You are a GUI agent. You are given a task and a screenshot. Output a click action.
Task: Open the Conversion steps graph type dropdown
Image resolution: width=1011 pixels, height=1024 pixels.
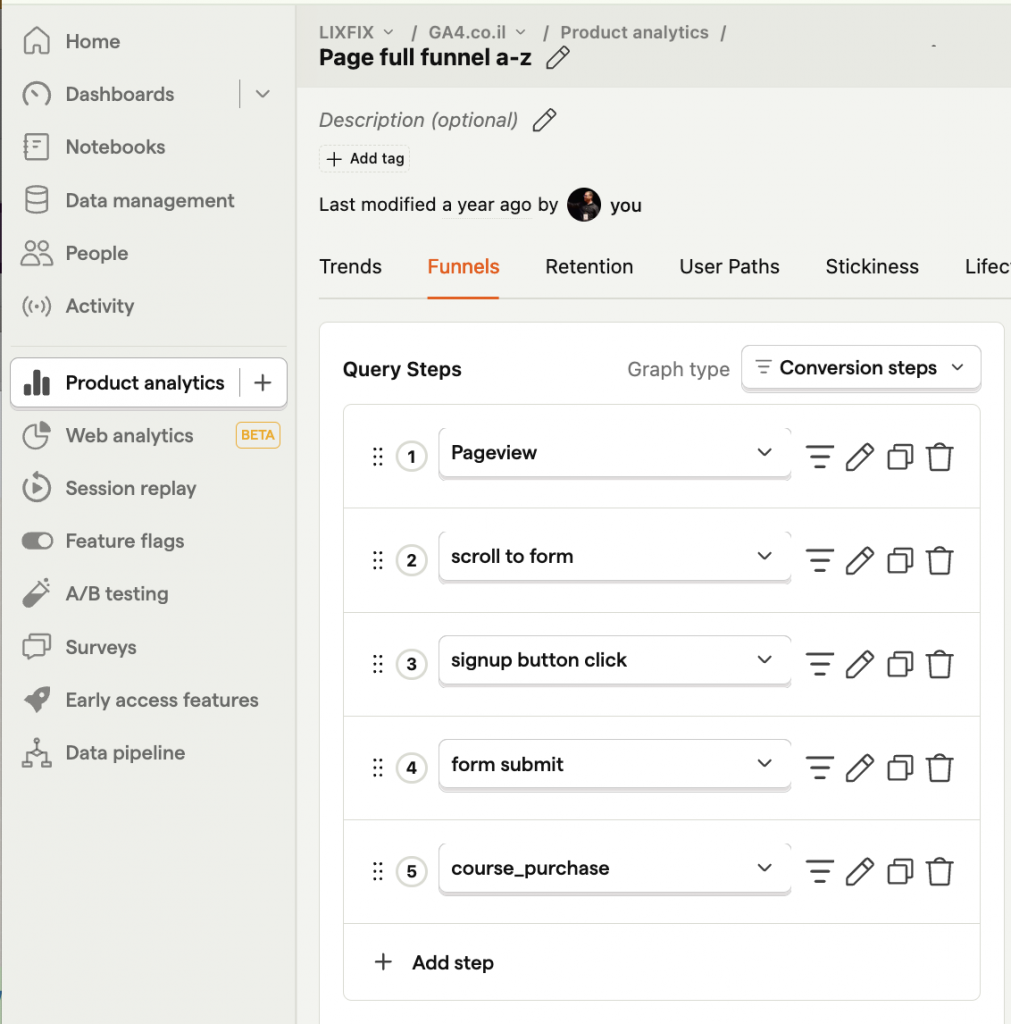coord(861,368)
